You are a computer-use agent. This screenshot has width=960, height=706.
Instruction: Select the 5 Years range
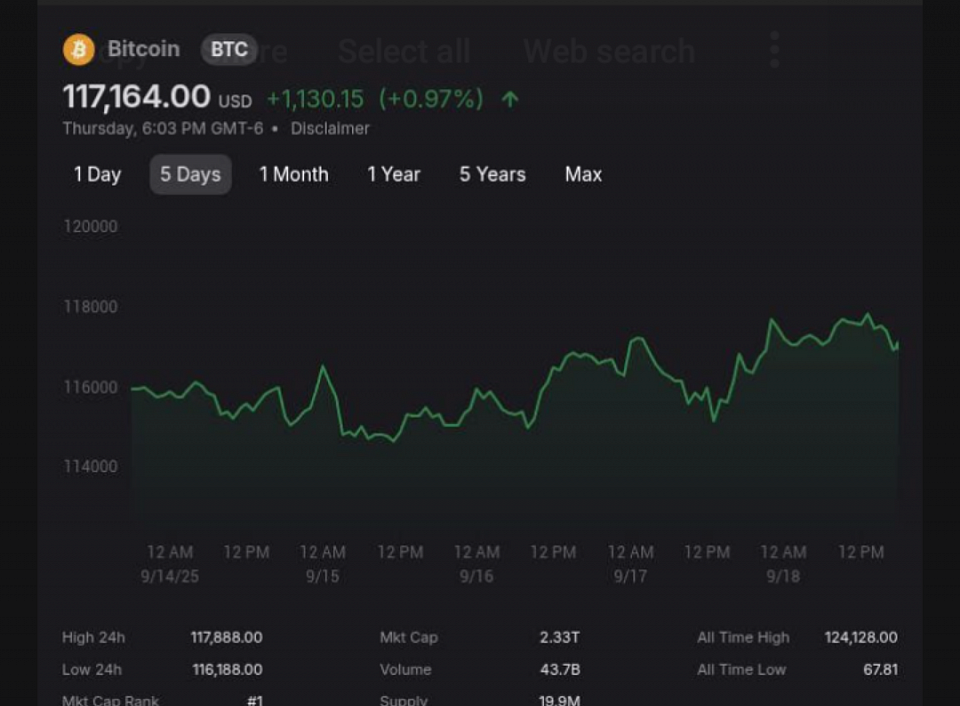click(x=492, y=175)
